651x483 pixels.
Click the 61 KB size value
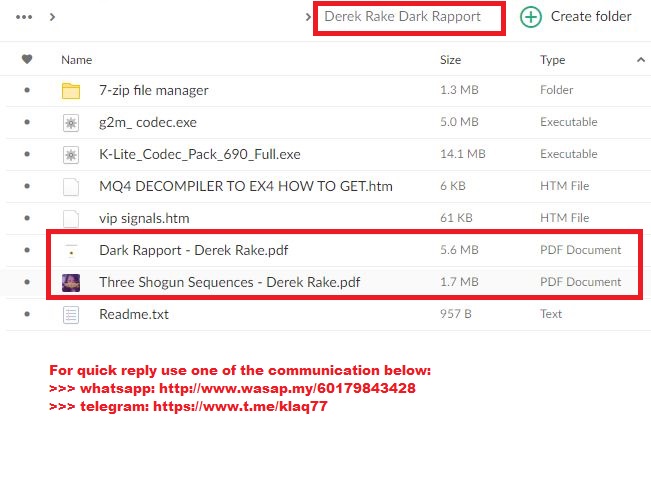coord(456,218)
